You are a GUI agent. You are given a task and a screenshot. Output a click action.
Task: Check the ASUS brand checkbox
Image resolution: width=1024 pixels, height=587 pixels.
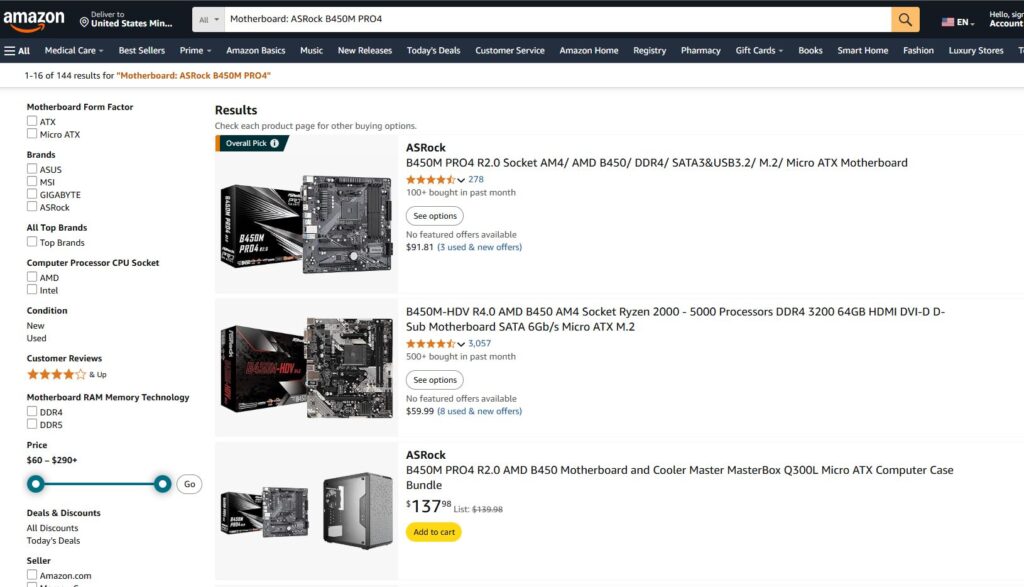pos(32,168)
